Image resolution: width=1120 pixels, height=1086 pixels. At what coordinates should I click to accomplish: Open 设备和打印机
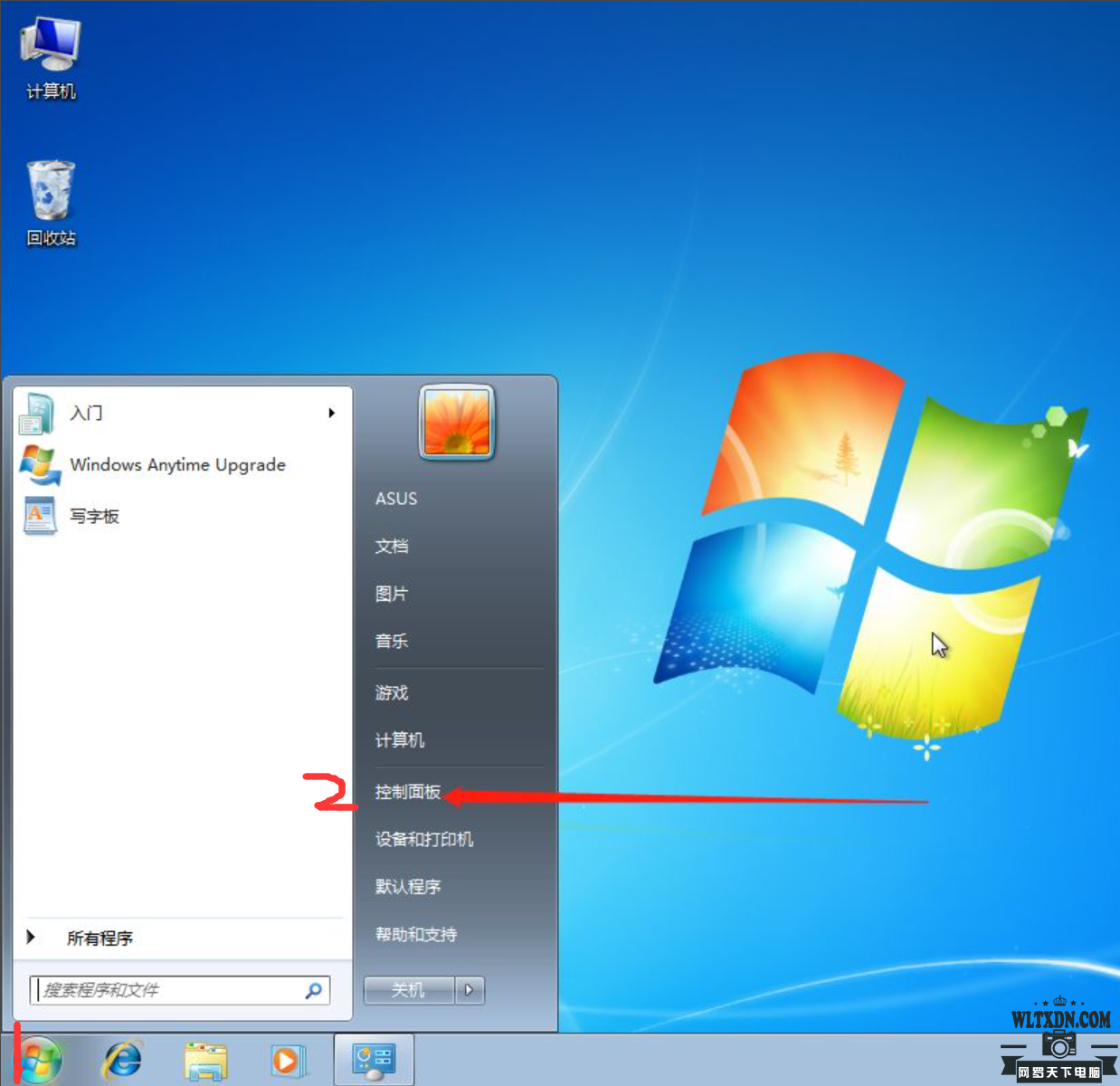[x=424, y=839]
